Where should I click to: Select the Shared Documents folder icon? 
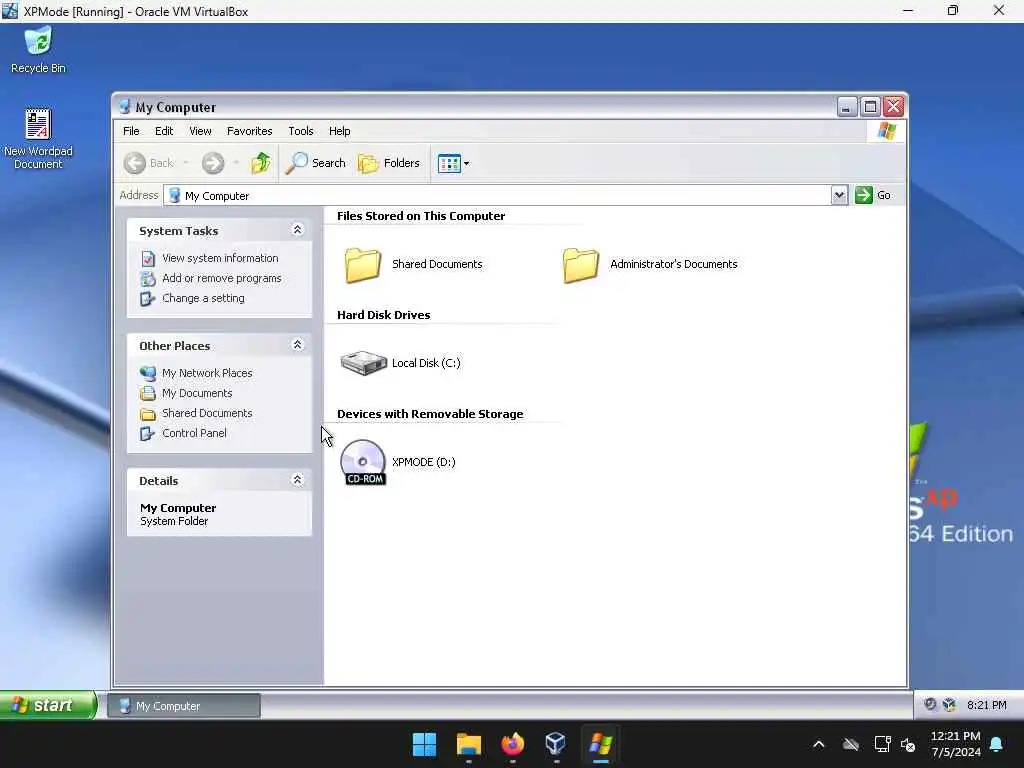pyautogui.click(x=363, y=264)
